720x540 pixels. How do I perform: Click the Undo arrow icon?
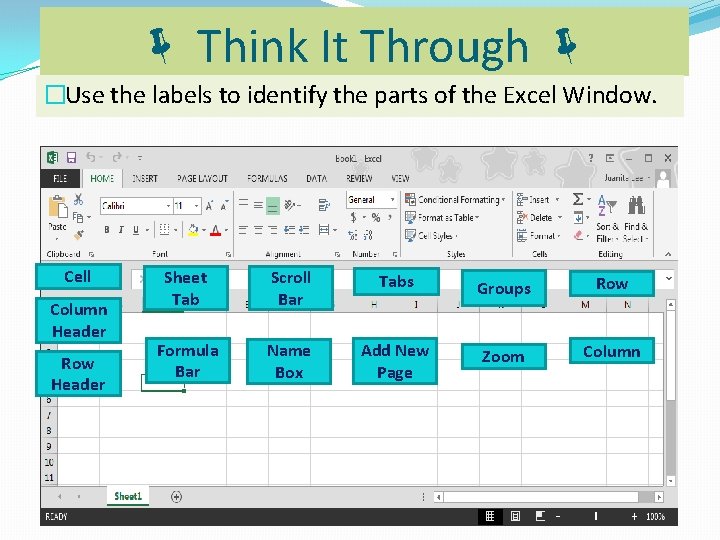[x=90, y=158]
